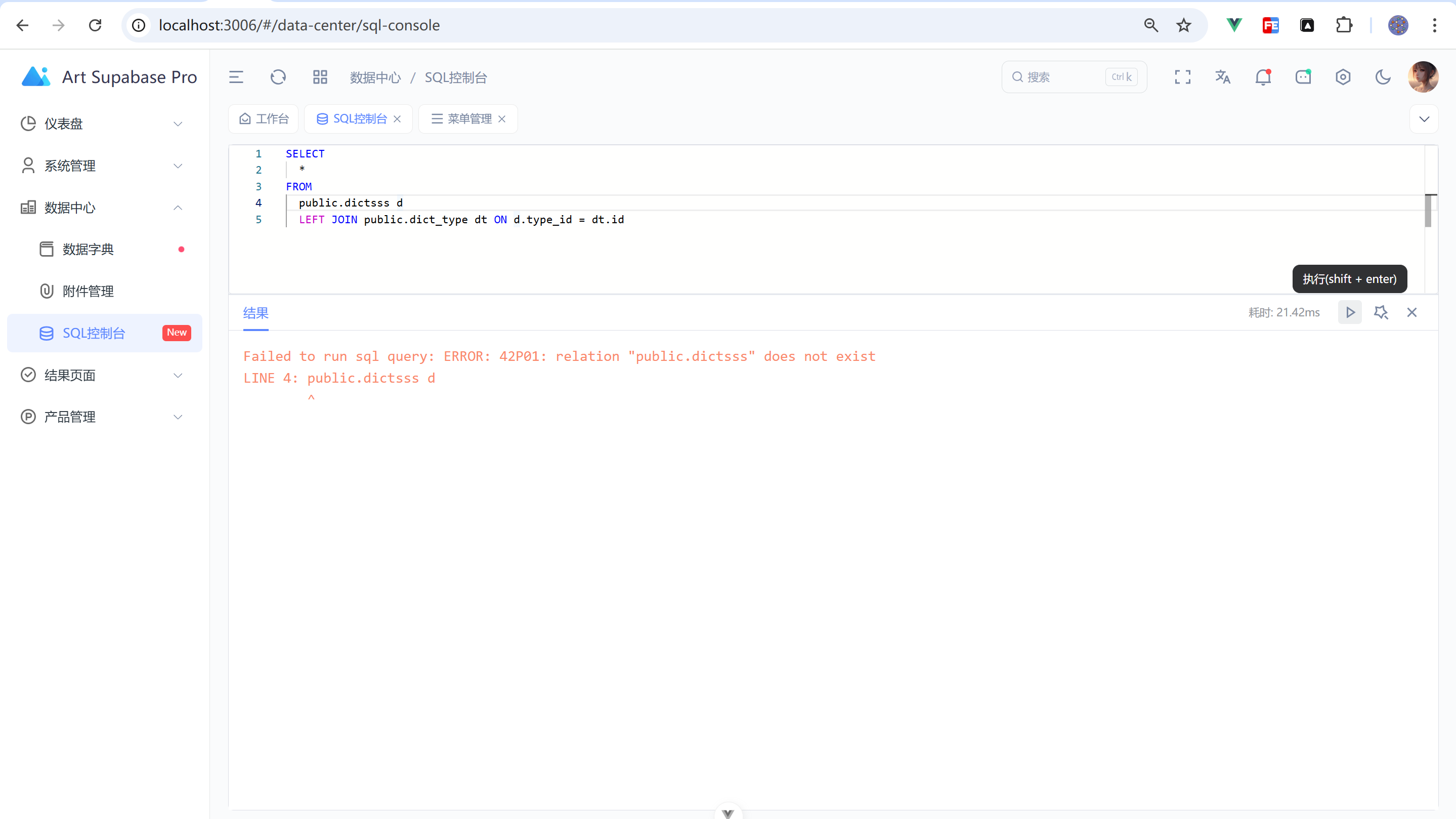Open the language switcher icon

pos(1223,77)
